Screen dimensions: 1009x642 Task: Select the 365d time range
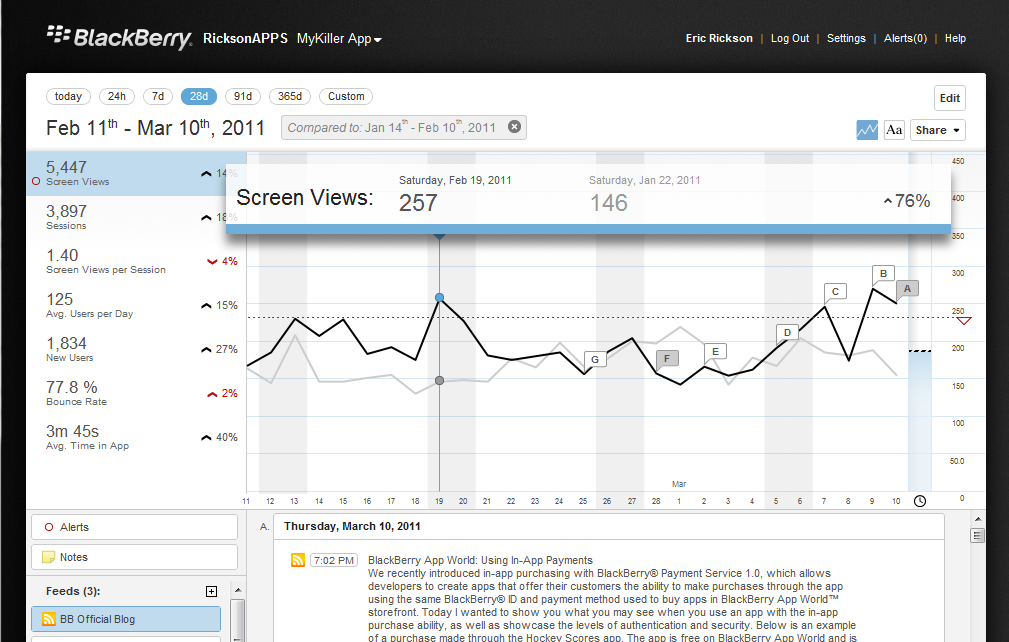coord(290,96)
